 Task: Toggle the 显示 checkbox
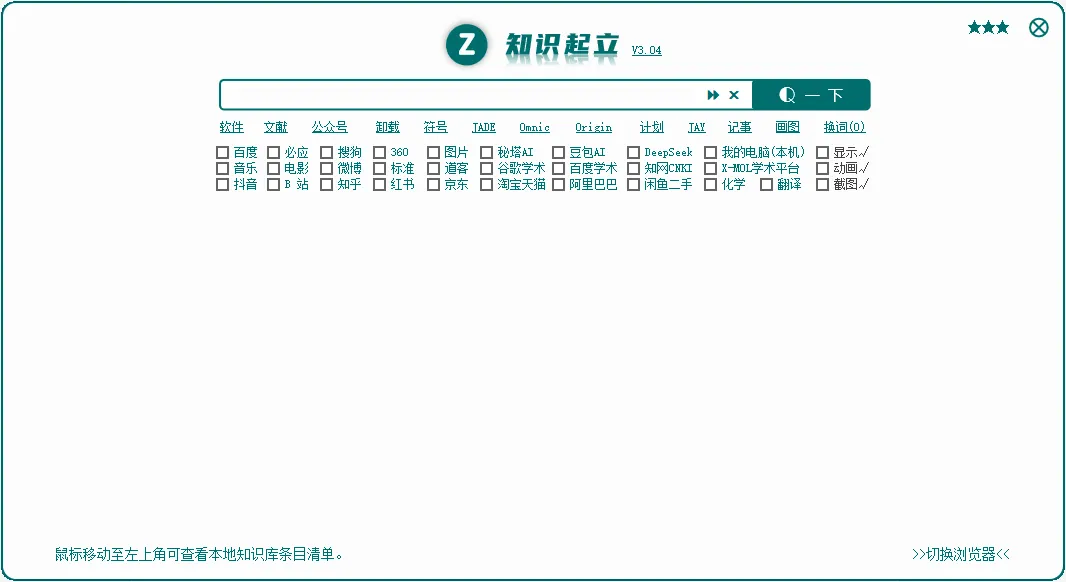(822, 152)
